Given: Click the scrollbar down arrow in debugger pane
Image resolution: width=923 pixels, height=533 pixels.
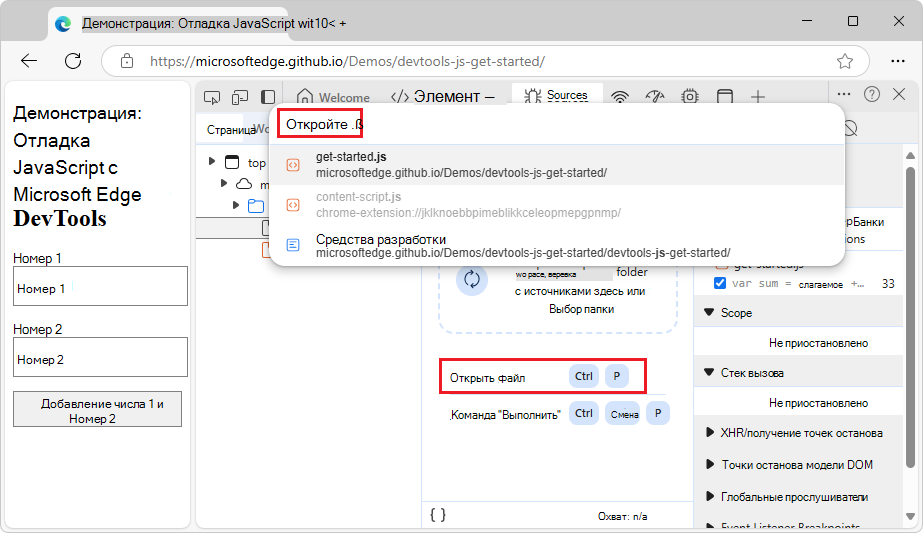Looking at the screenshot, I should pyautogui.click(x=910, y=517).
